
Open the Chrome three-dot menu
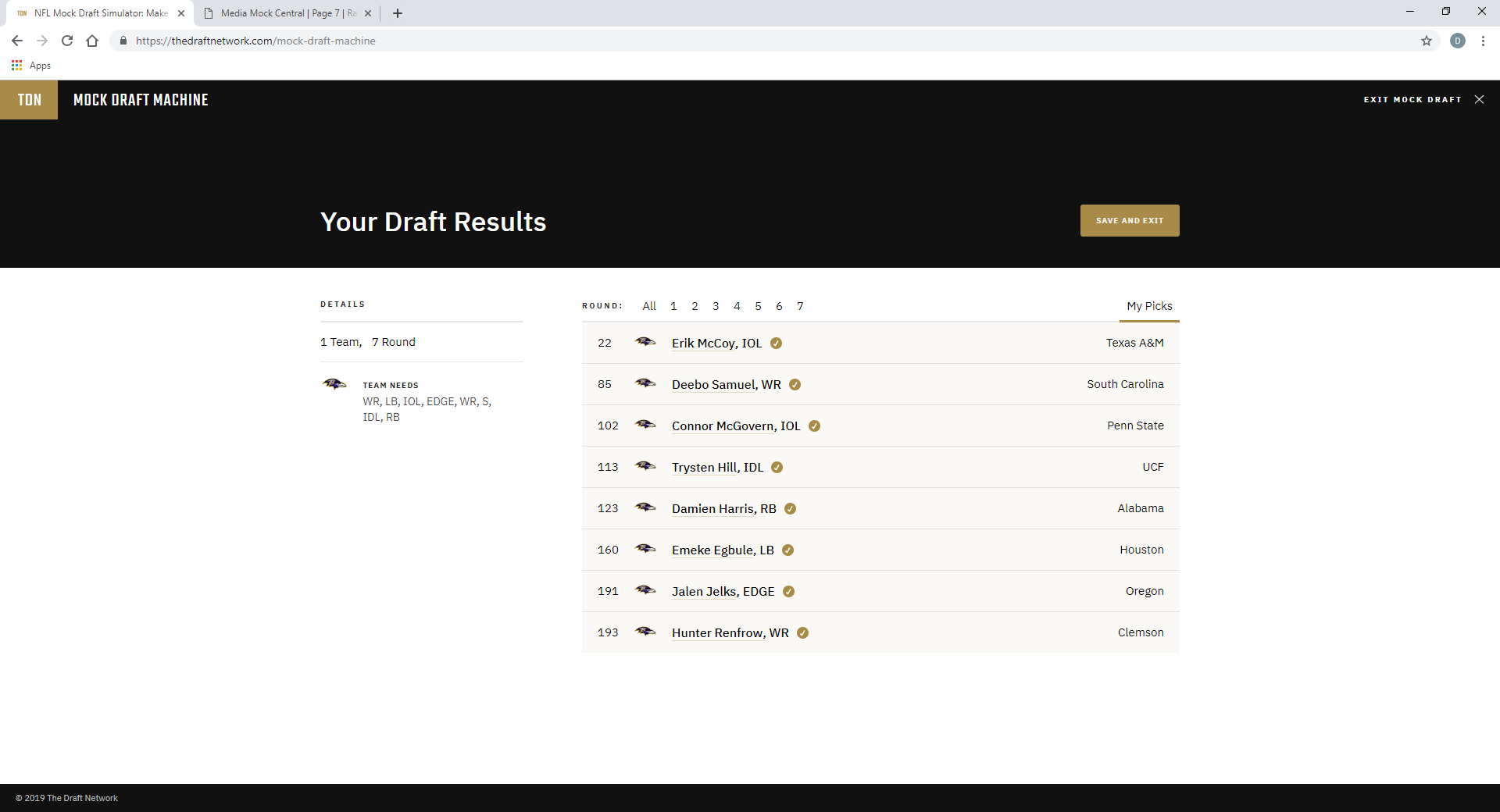(1483, 41)
